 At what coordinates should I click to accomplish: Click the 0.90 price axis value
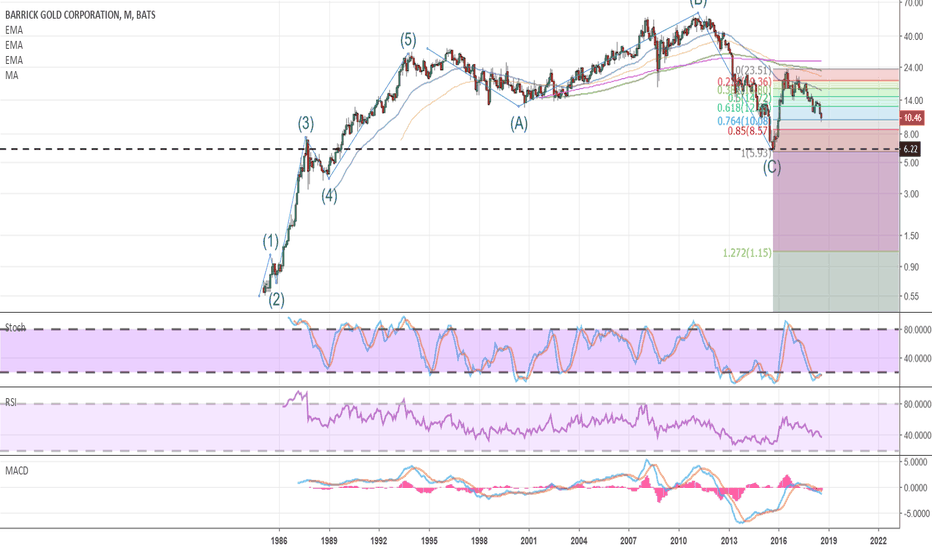pos(912,267)
